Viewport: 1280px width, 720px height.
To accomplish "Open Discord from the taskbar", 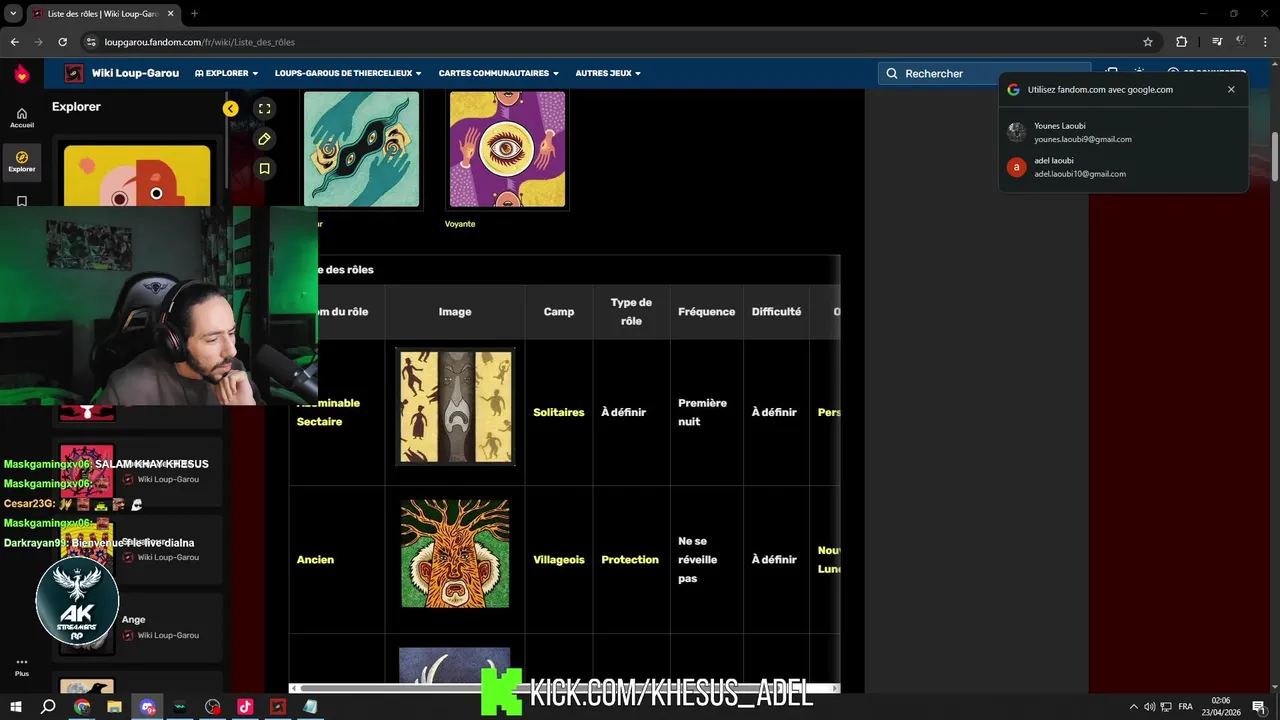I will click(148, 707).
